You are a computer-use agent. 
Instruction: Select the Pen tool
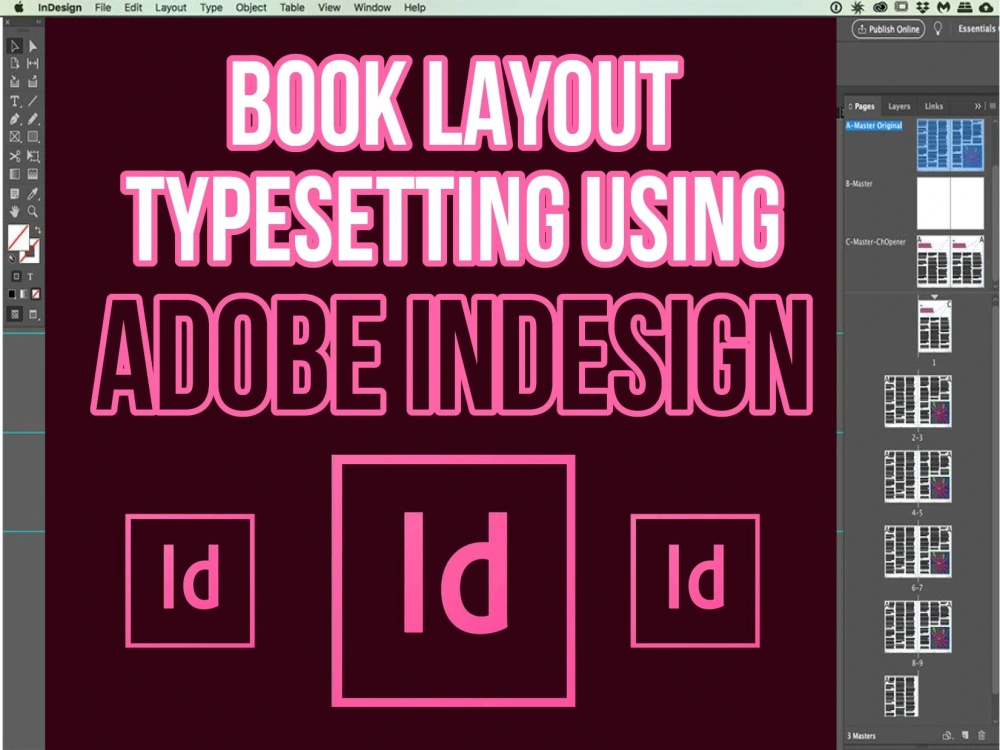click(x=15, y=119)
